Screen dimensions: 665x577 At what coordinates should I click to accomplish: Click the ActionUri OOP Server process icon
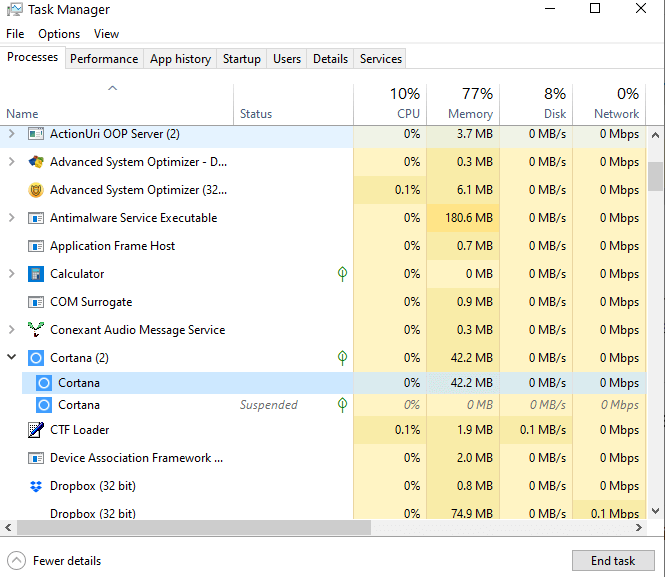pyautogui.click(x=36, y=134)
